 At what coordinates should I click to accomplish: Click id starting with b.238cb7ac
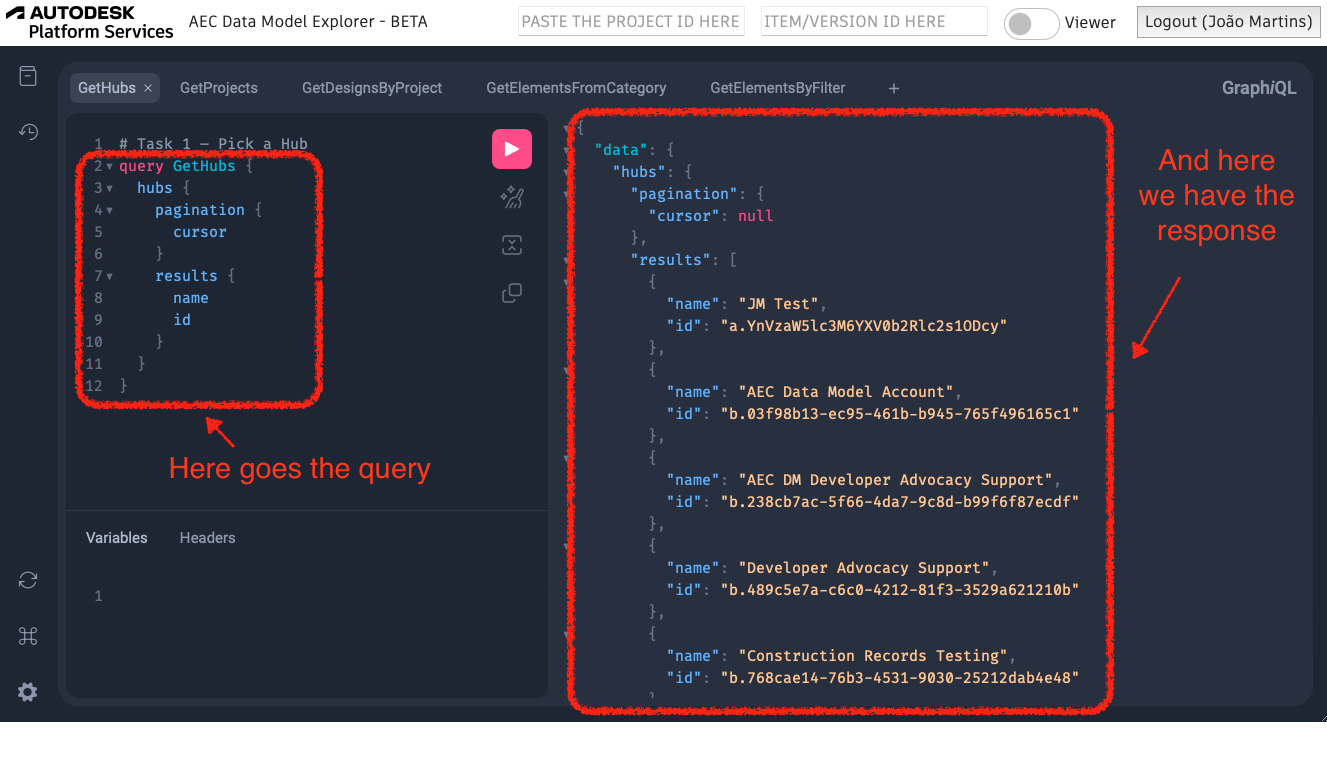point(900,502)
